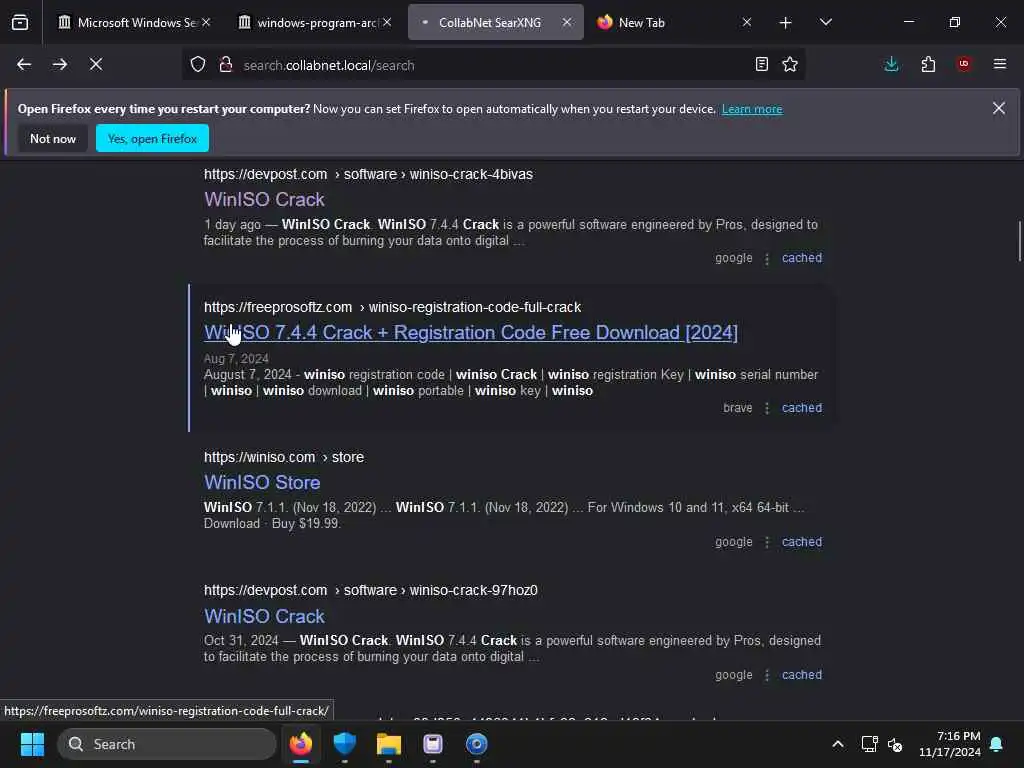The width and height of the screenshot is (1024, 768).
Task: Open the WinISO Crack result dated Oct 31, 2024
Action: 264,616
